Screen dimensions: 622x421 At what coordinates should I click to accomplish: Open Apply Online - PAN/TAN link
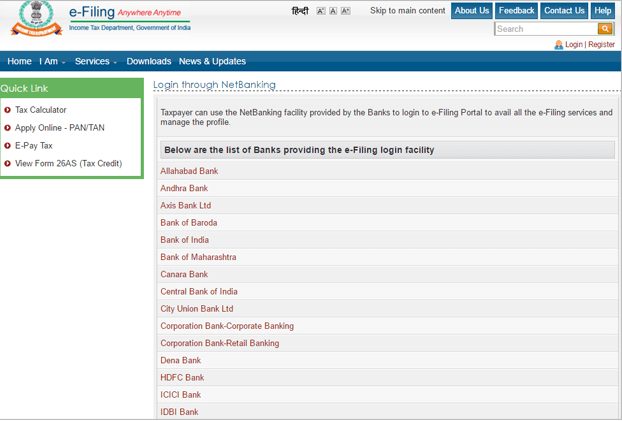click(60, 128)
